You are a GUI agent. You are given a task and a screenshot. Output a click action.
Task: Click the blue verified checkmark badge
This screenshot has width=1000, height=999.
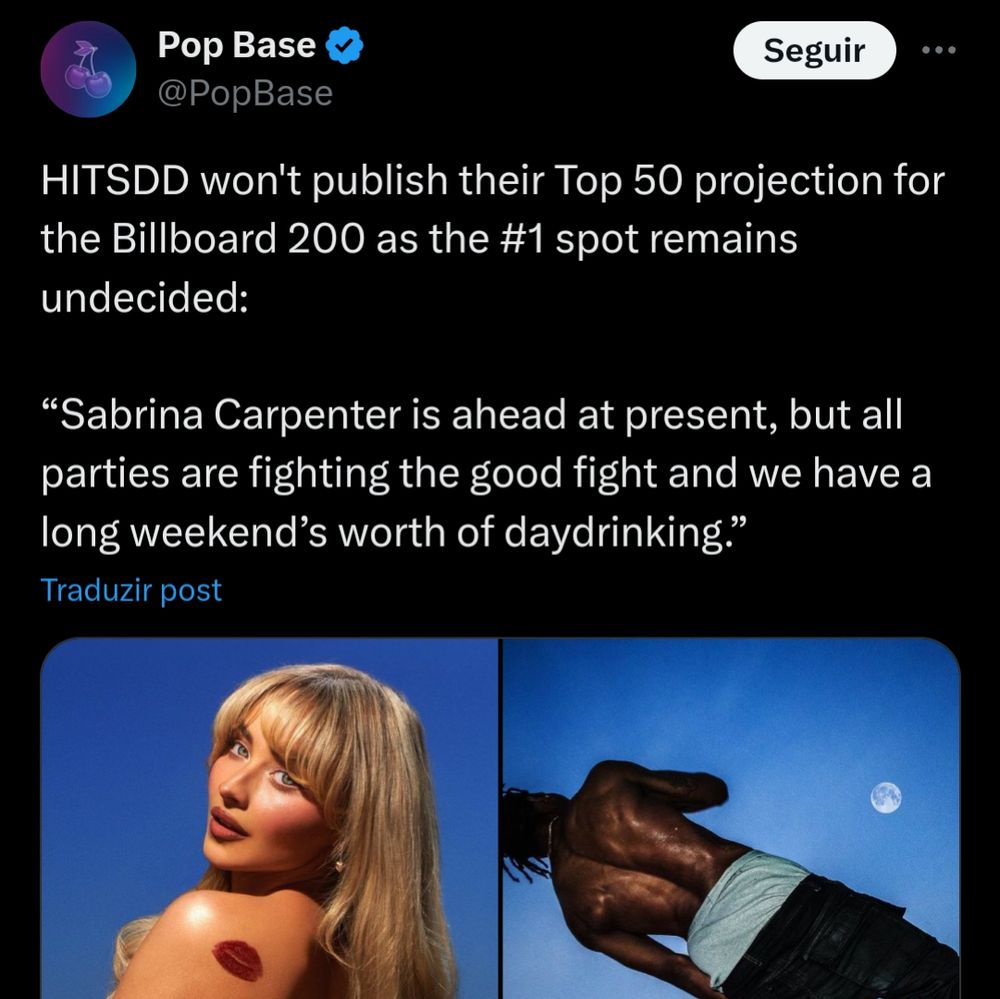(x=344, y=46)
